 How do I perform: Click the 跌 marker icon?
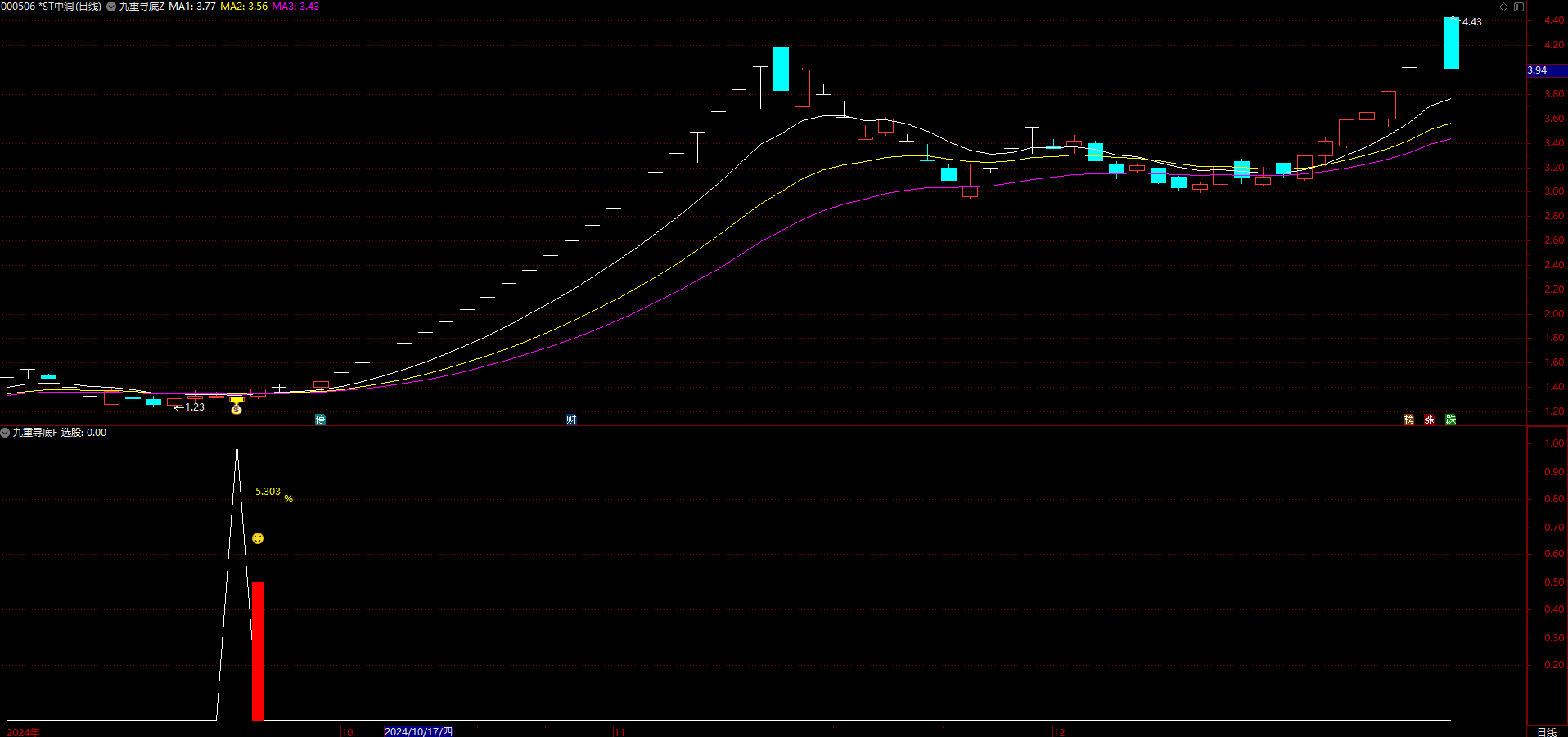(x=1450, y=420)
